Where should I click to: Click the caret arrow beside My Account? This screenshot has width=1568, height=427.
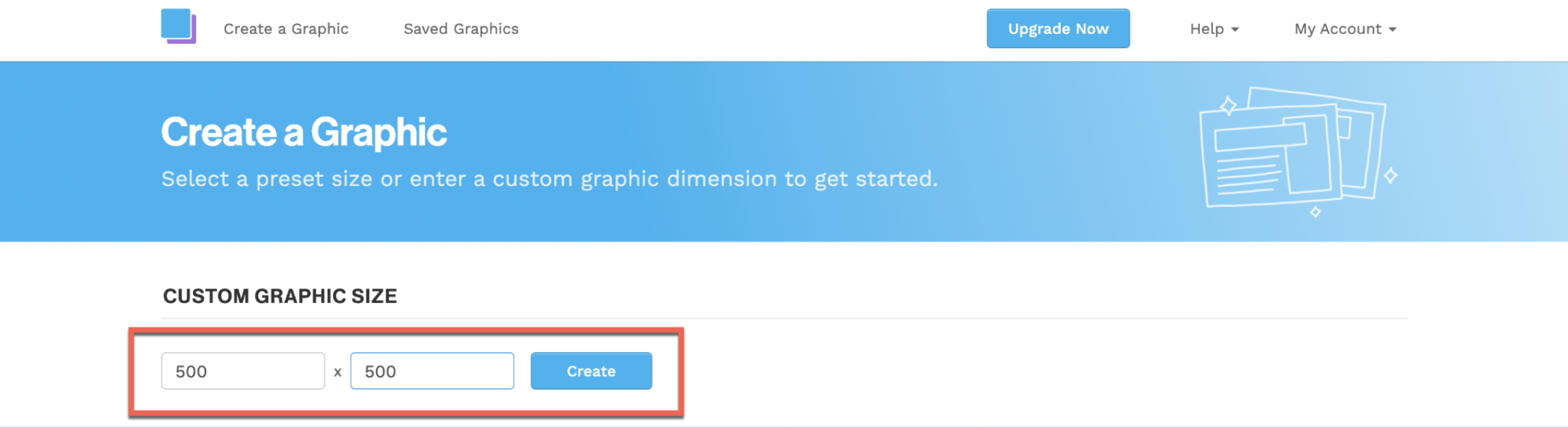click(x=1392, y=30)
